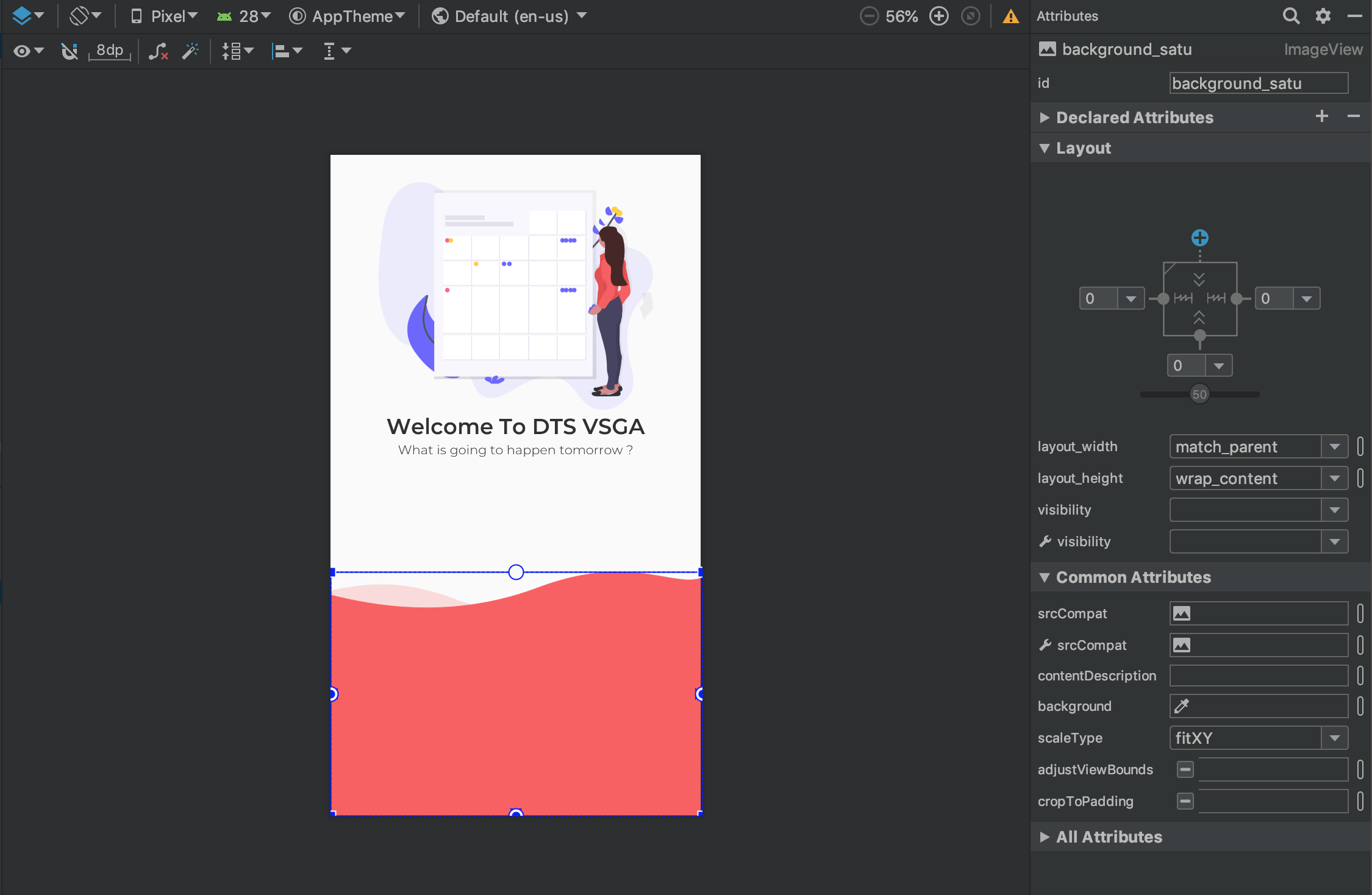
Task: Open the layout_height dropdown
Action: pyautogui.click(x=1335, y=479)
